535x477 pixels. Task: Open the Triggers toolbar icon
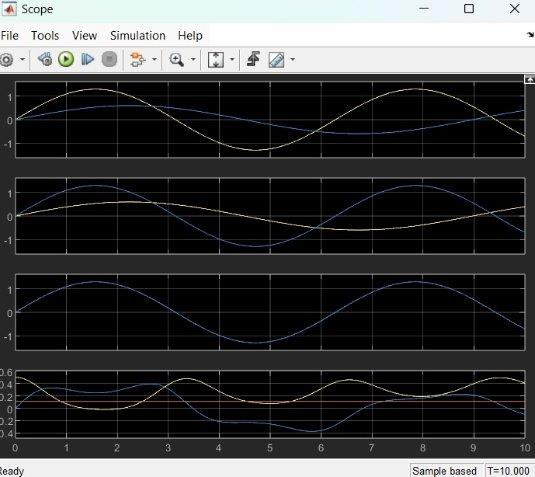click(x=254, y=59)
